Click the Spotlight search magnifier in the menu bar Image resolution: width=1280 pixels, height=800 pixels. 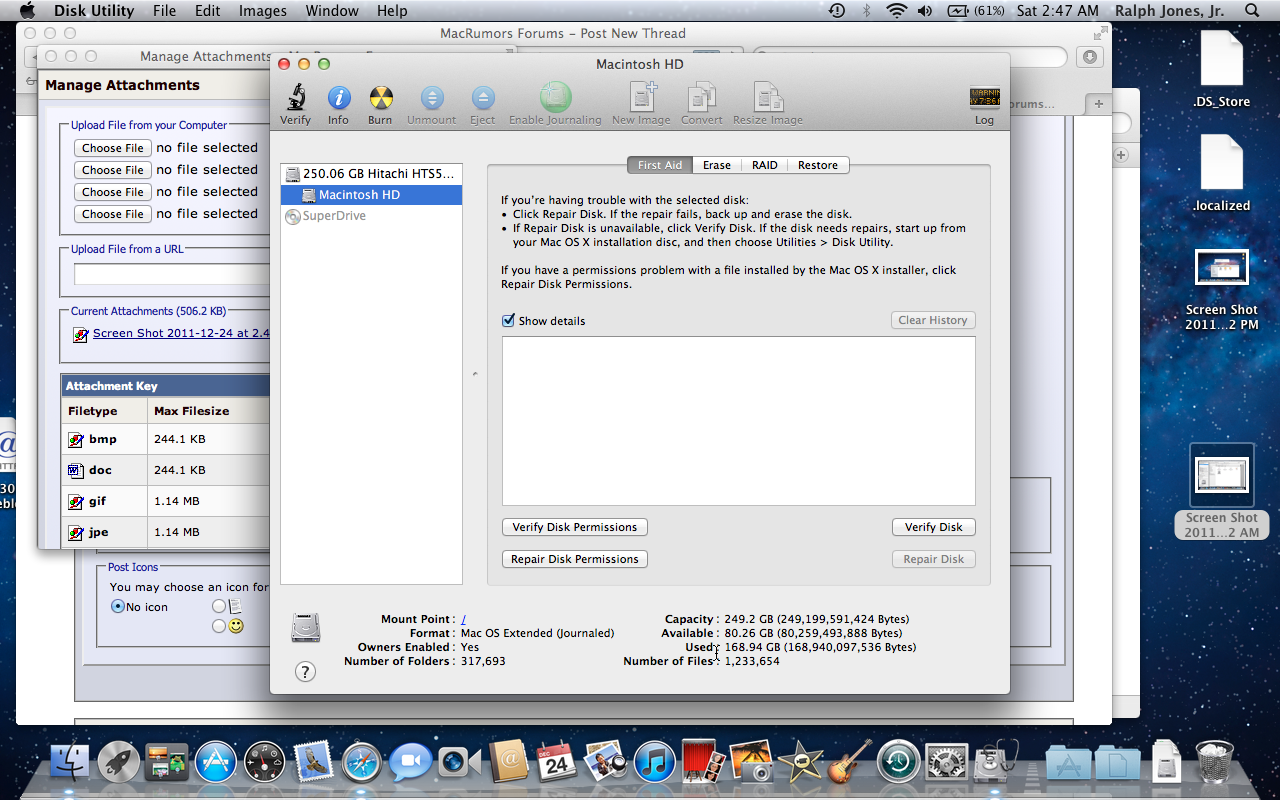point(1253,11)
